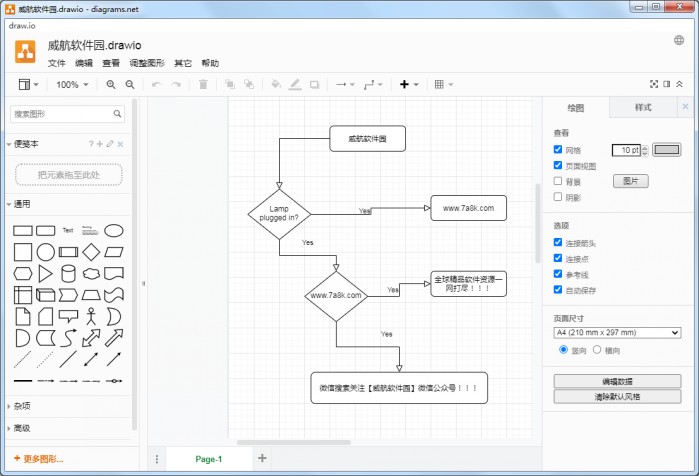Viewport: 699px width, 476px height.
Task: Toggle the 页面视图 page view checkbox
Action: (x=558, y=165)
